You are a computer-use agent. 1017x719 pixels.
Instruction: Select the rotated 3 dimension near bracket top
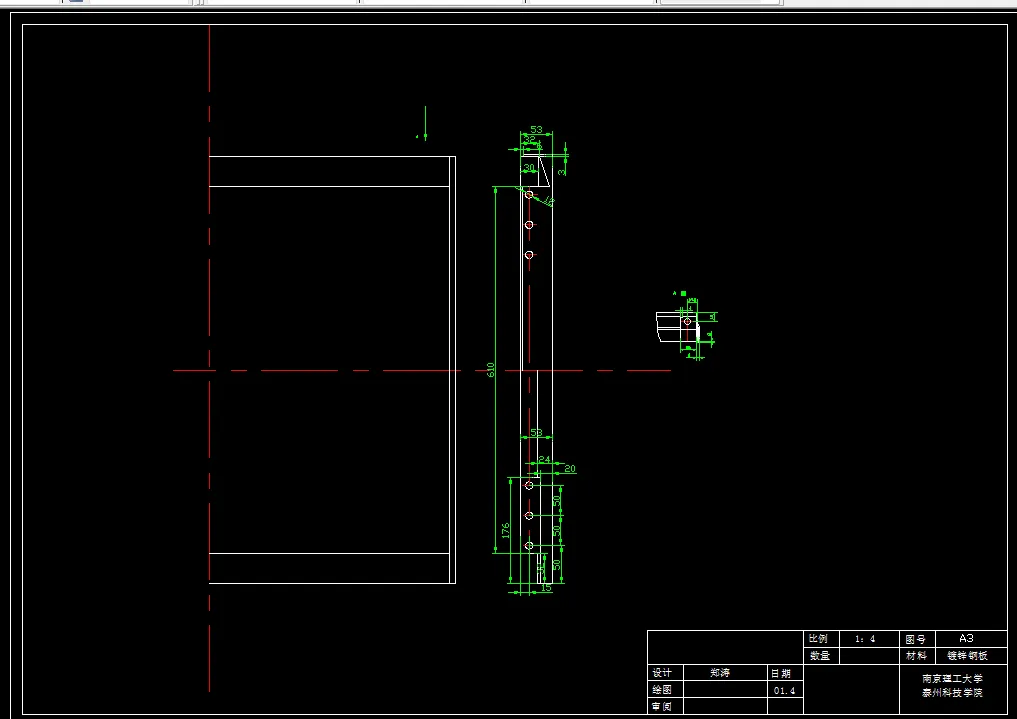(x=562, y=172)
